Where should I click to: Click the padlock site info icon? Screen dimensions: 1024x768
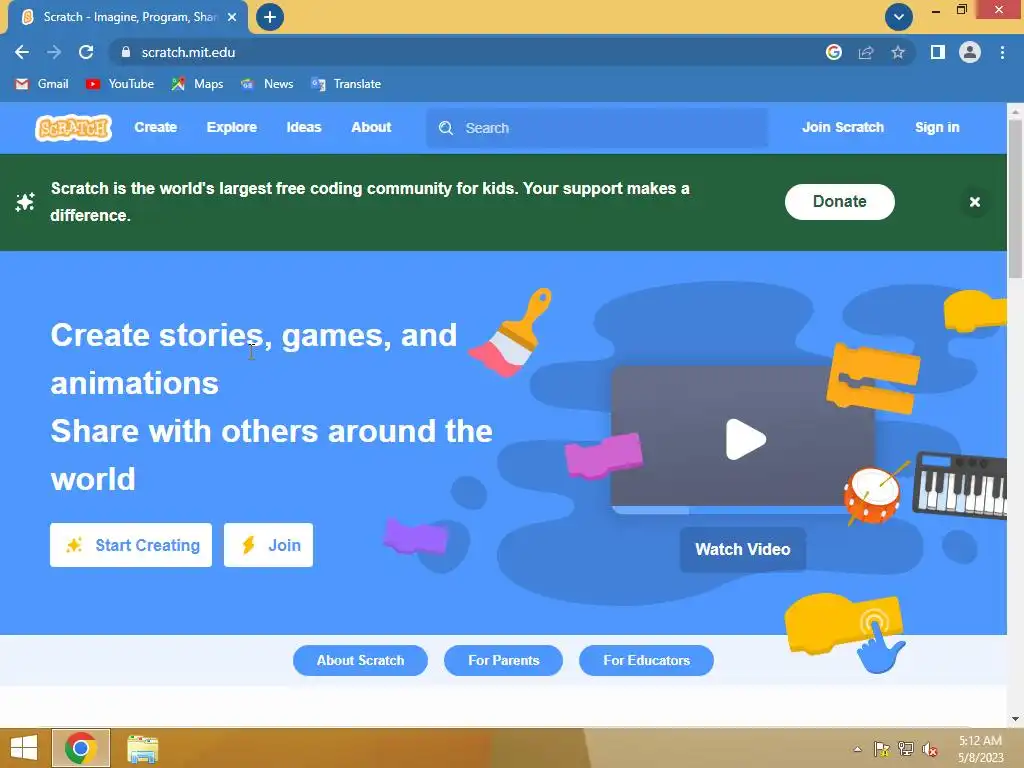(126, 52)
